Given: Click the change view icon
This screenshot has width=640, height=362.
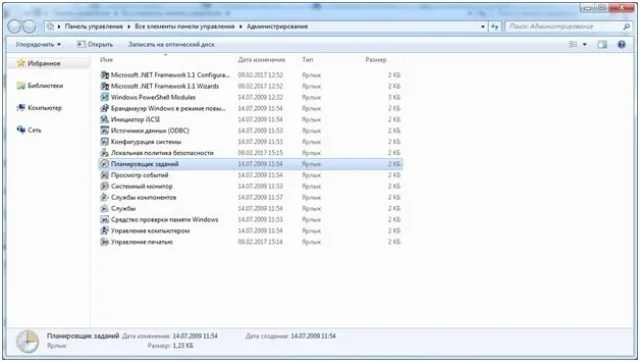Looking at the screenshot, I should 573,44.
